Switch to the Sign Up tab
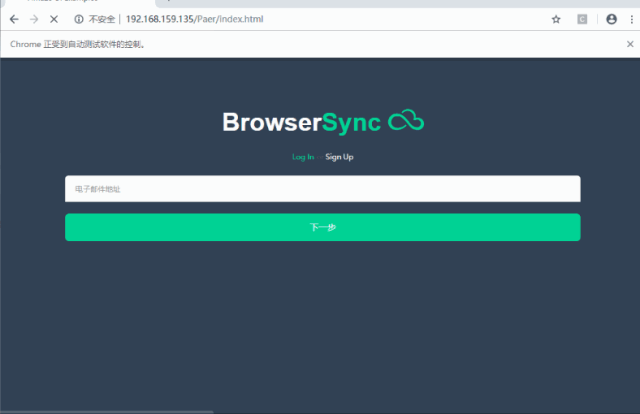The width and height of the screenshot is (640, 414). [339, 157]
